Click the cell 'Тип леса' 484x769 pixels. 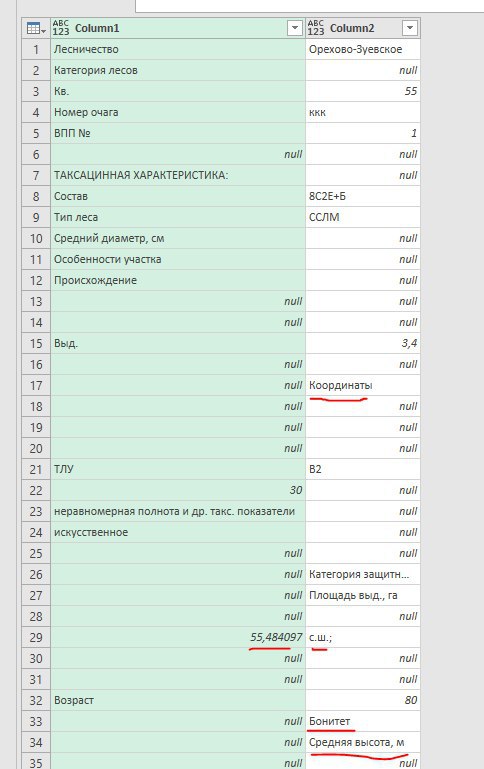[x=178, y=217]
